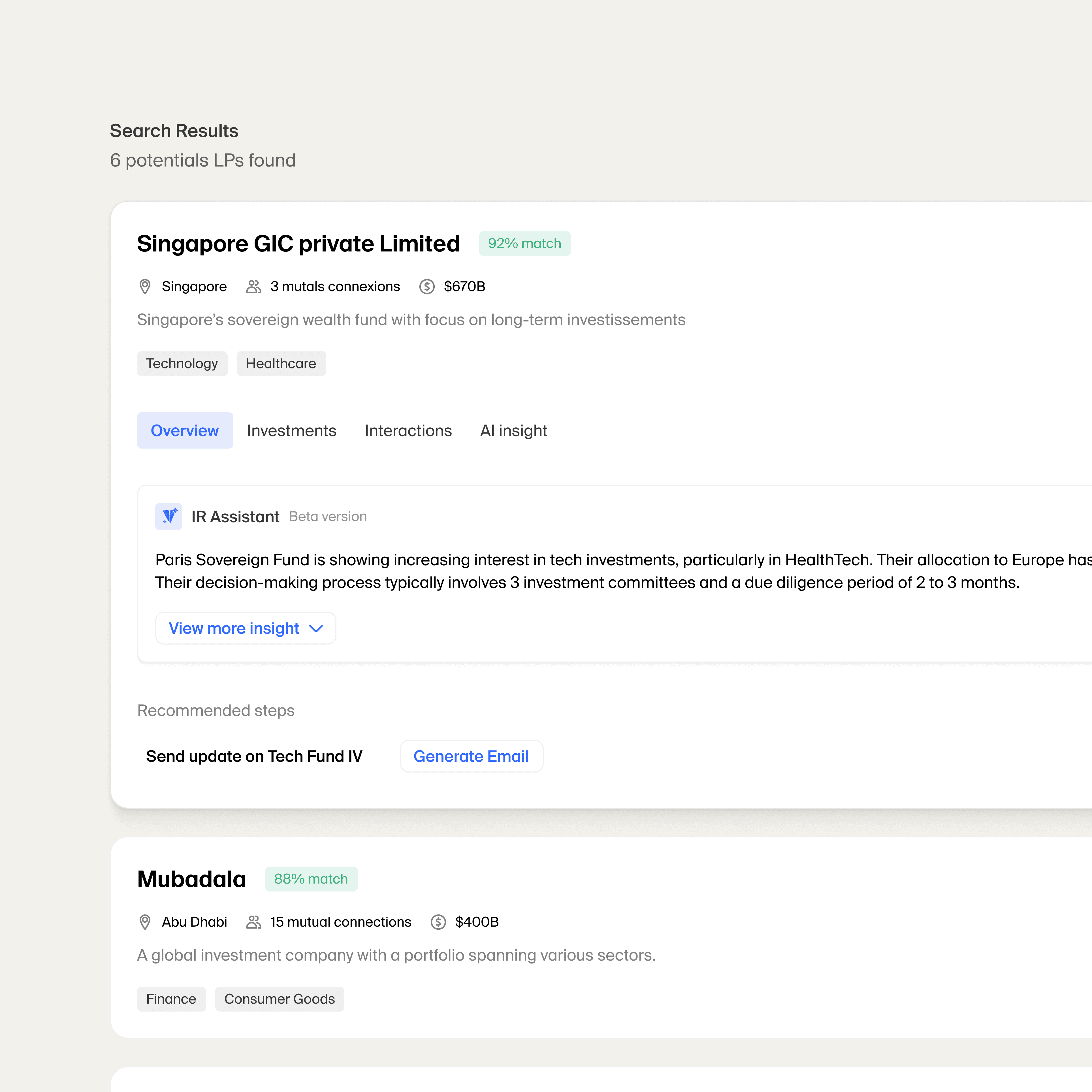Click the 15 mutual connections text

341,922
